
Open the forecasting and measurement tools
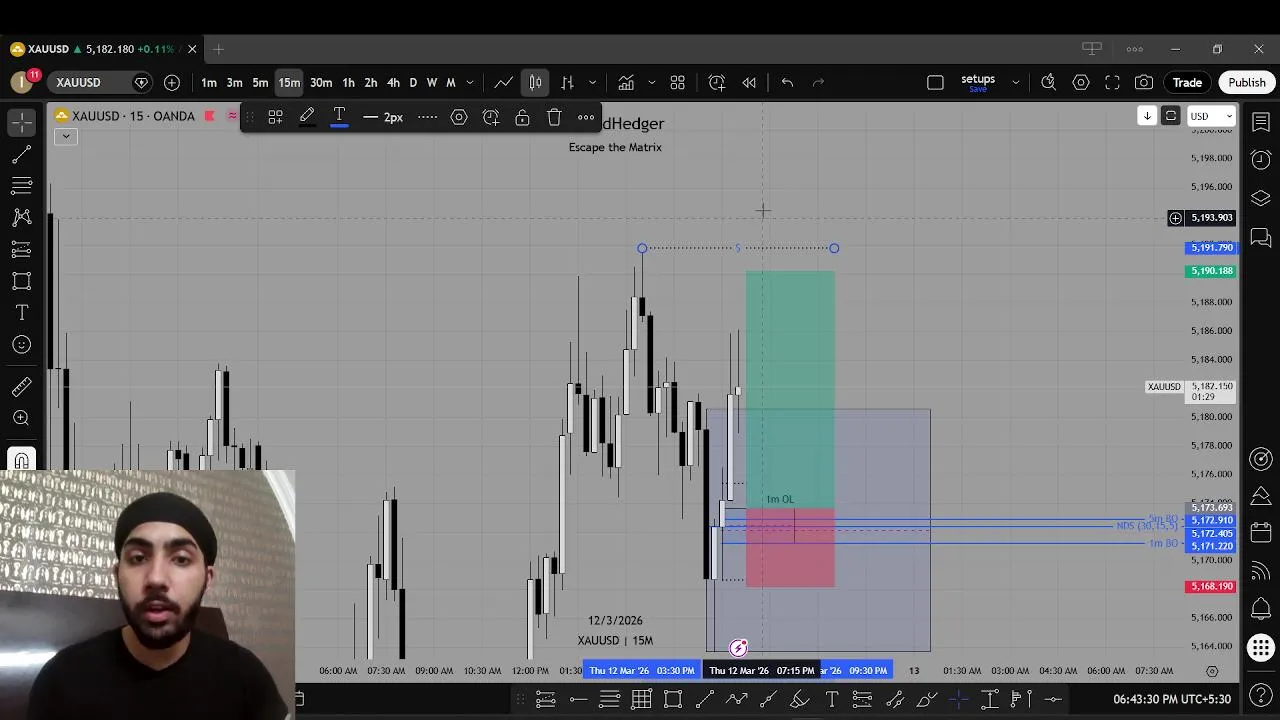pyautogui.click(x=21, y=249)
